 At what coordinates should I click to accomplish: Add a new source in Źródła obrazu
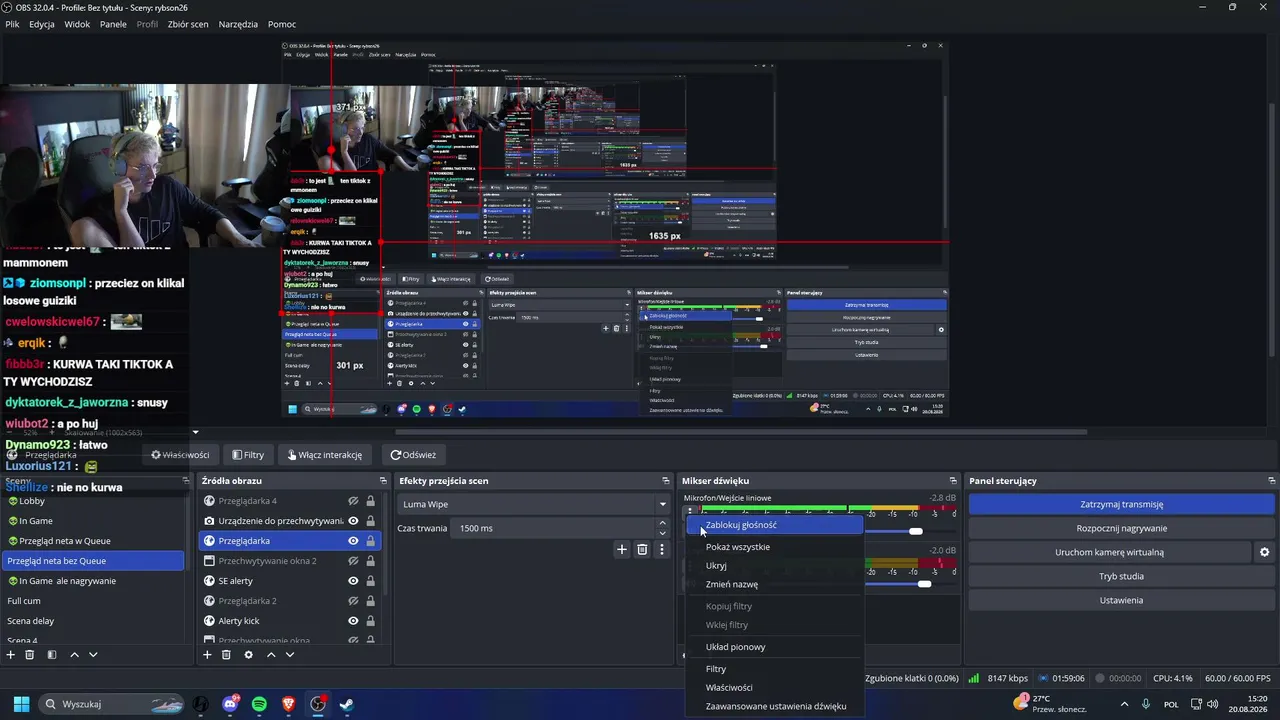tap(208, 655)
